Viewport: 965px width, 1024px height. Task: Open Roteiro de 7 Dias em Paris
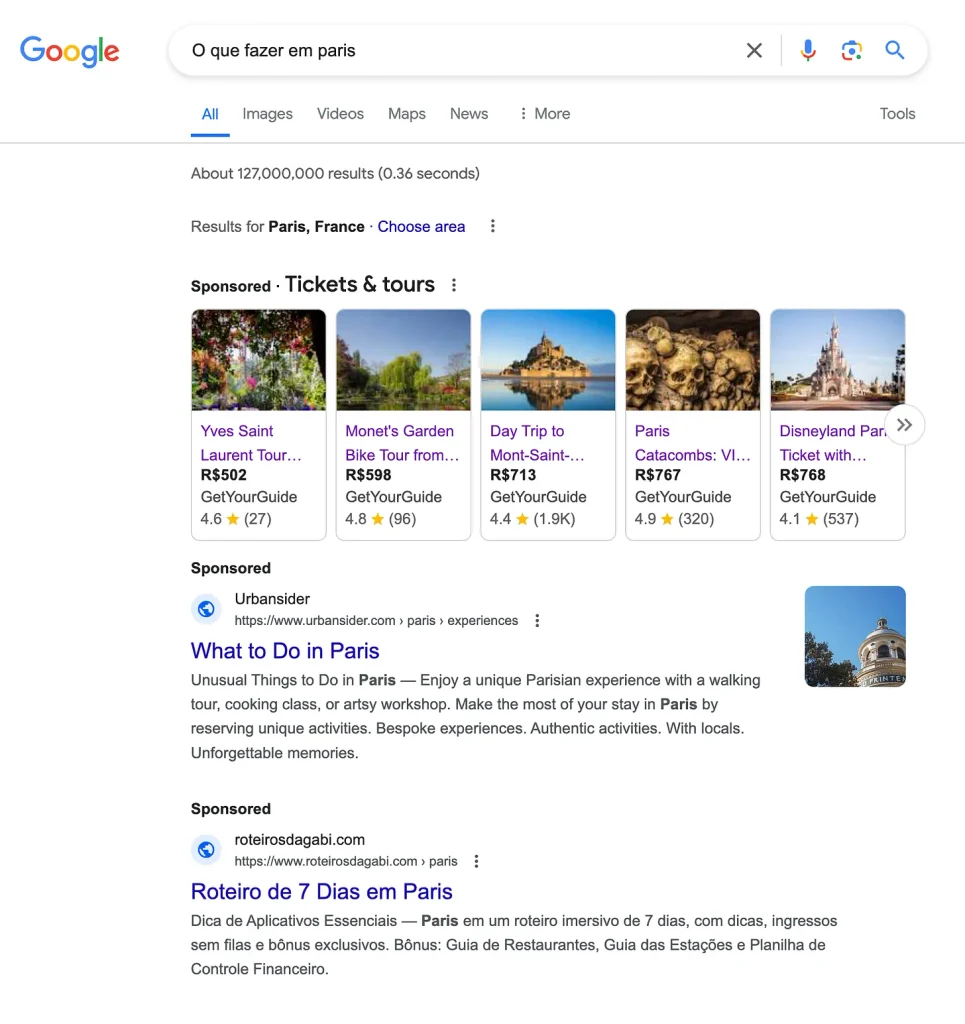[322, 892]
